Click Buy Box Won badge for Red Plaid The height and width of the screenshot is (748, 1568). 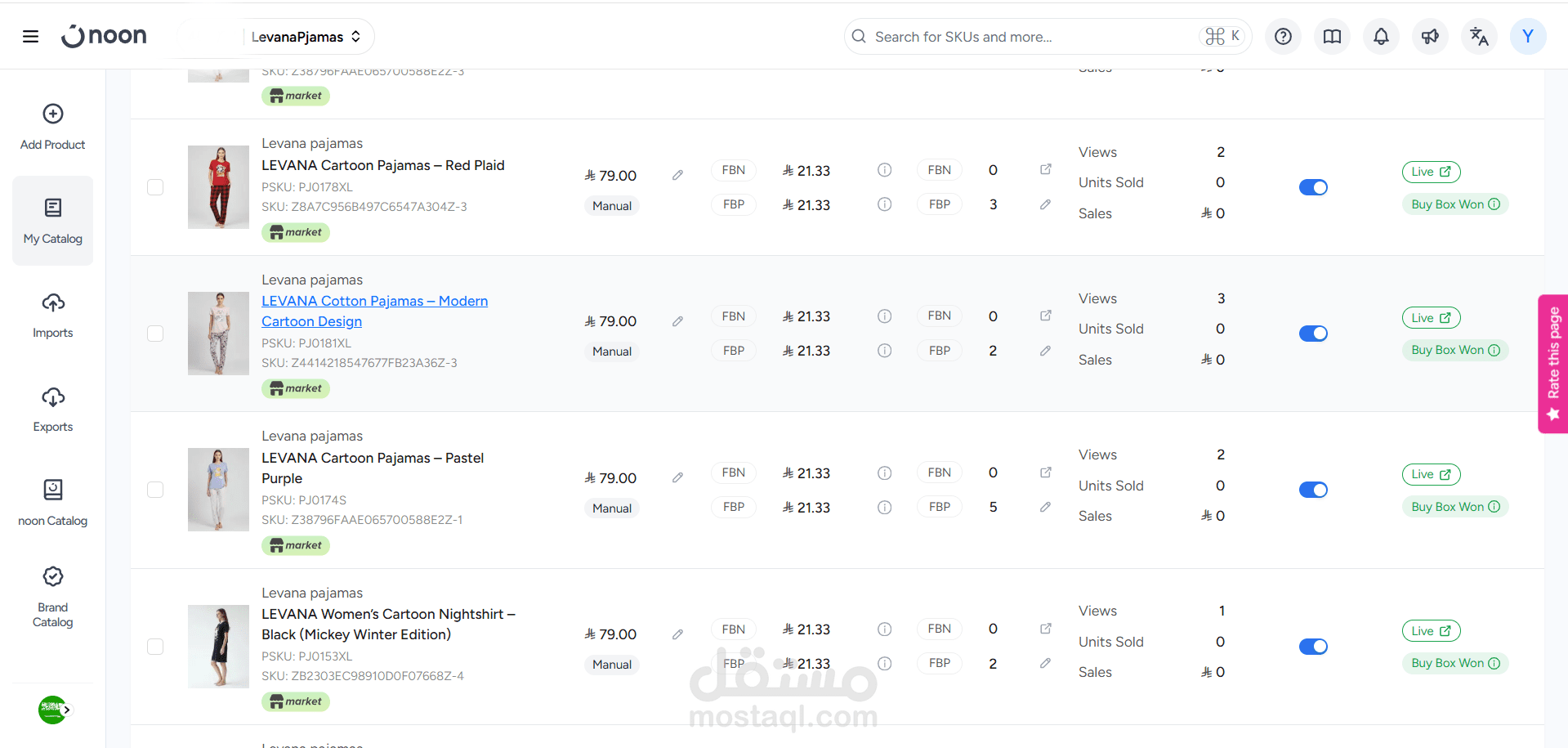pos(1455,204)
